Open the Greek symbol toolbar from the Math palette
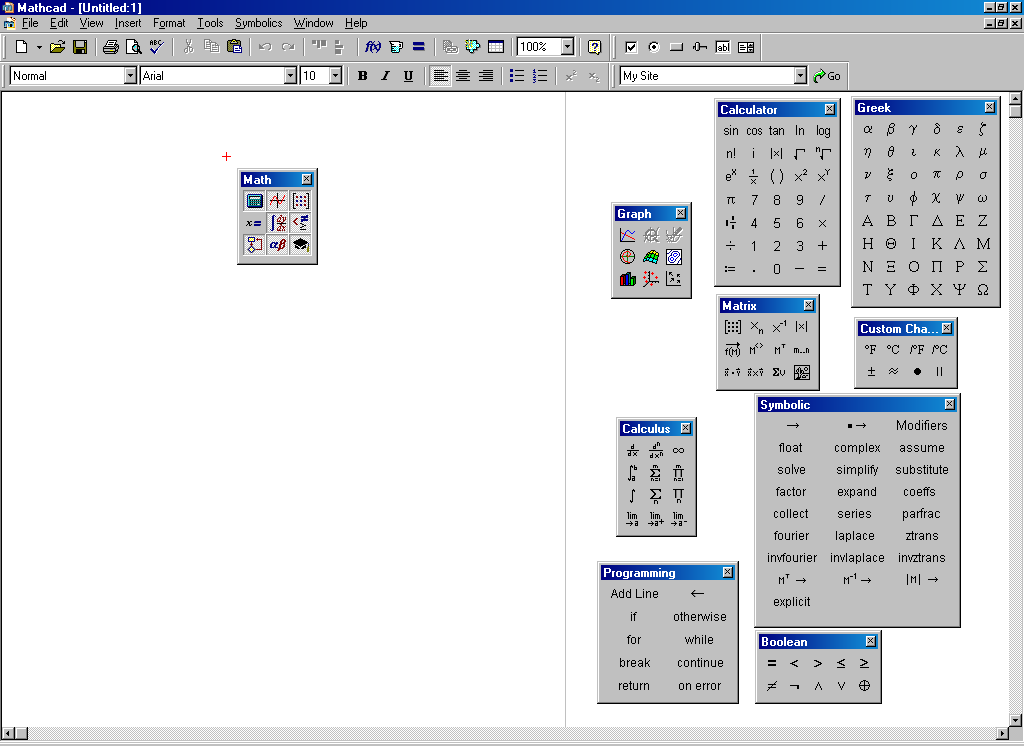This screenshot has width=1024, height=746. coord(278,245)
